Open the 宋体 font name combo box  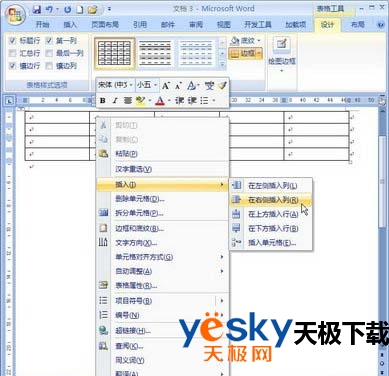pos(116,85)
